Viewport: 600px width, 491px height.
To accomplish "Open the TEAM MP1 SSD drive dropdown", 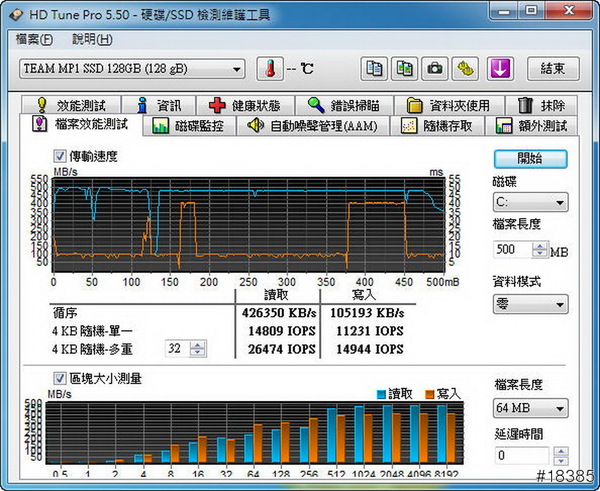I will [x=132, y=69].
